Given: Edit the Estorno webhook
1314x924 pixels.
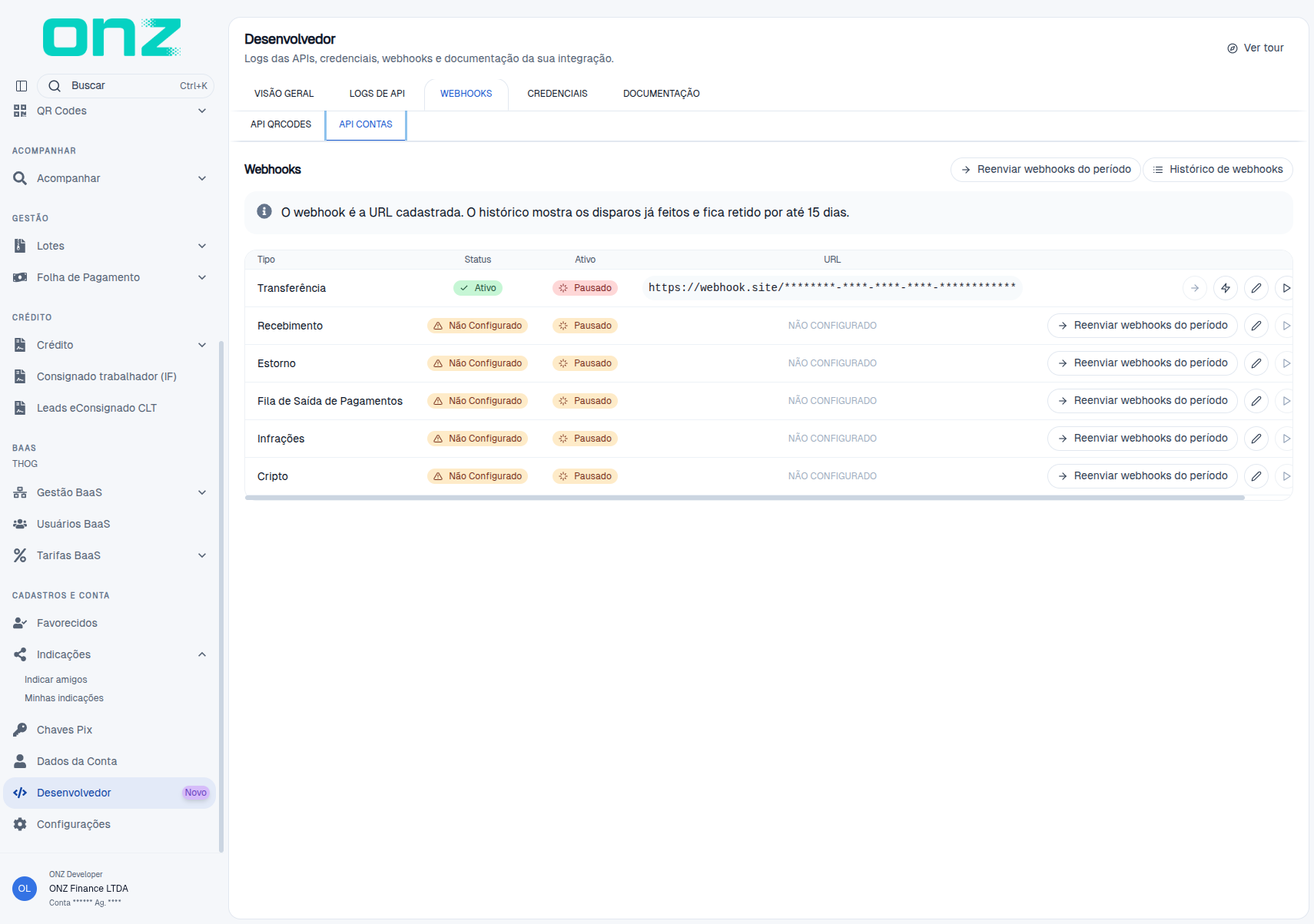Looking at the screenshot, I should point(1256,363).
